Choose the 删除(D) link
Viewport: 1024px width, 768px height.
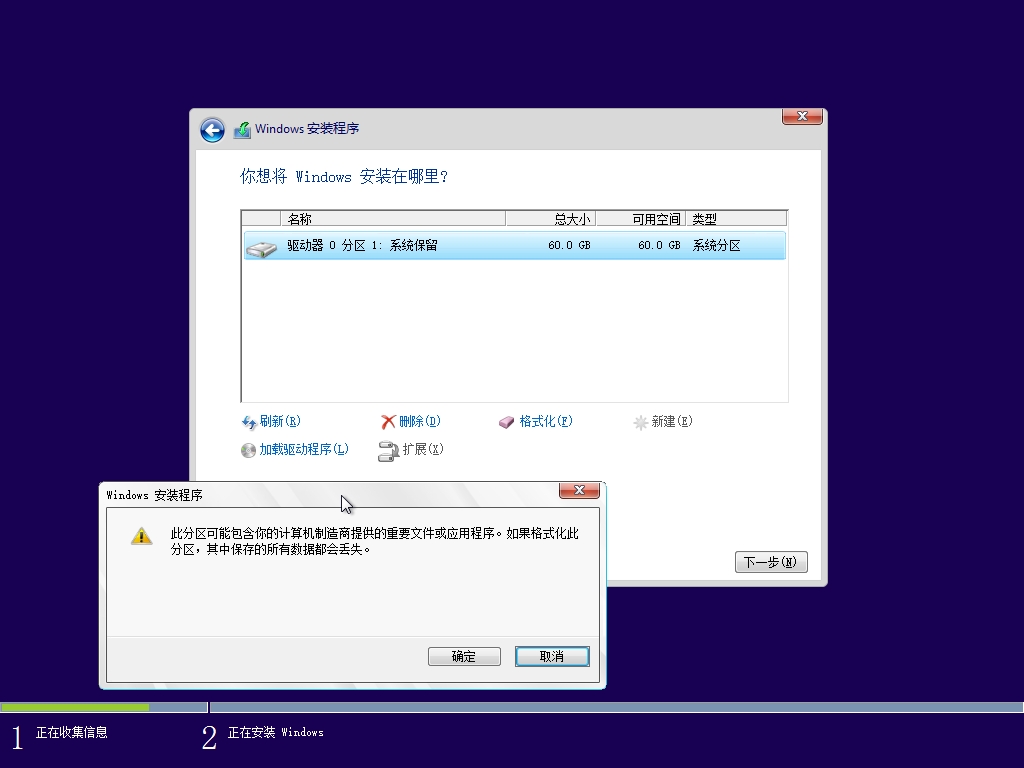[420, 421]
